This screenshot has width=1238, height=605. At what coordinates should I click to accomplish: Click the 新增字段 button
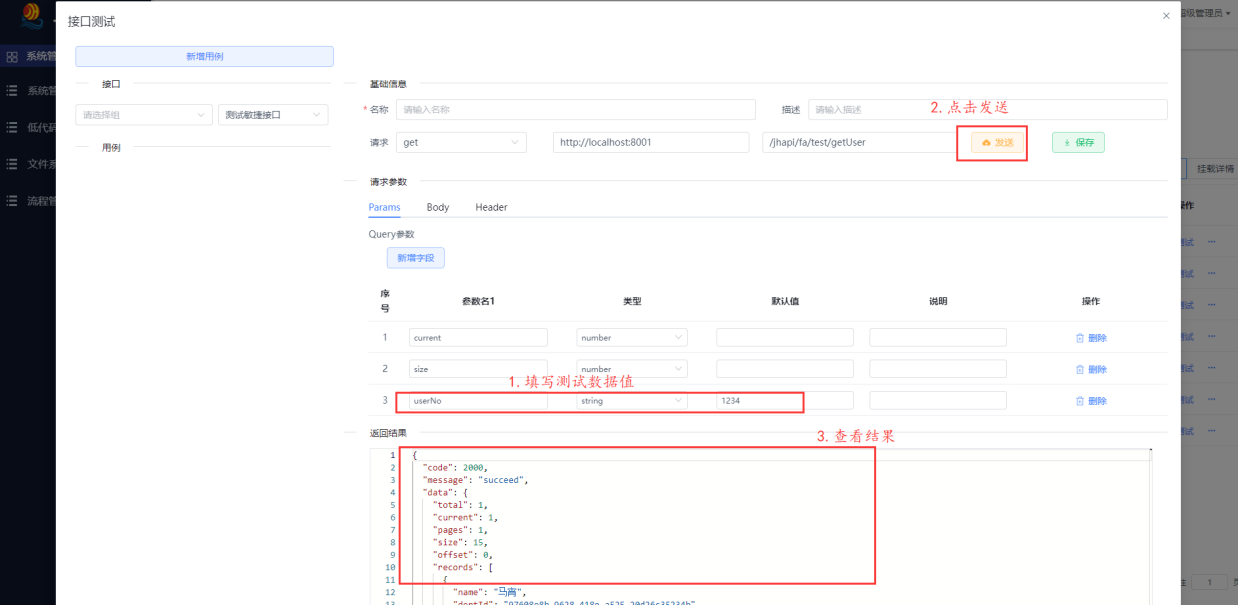click(x=416, y=258)
